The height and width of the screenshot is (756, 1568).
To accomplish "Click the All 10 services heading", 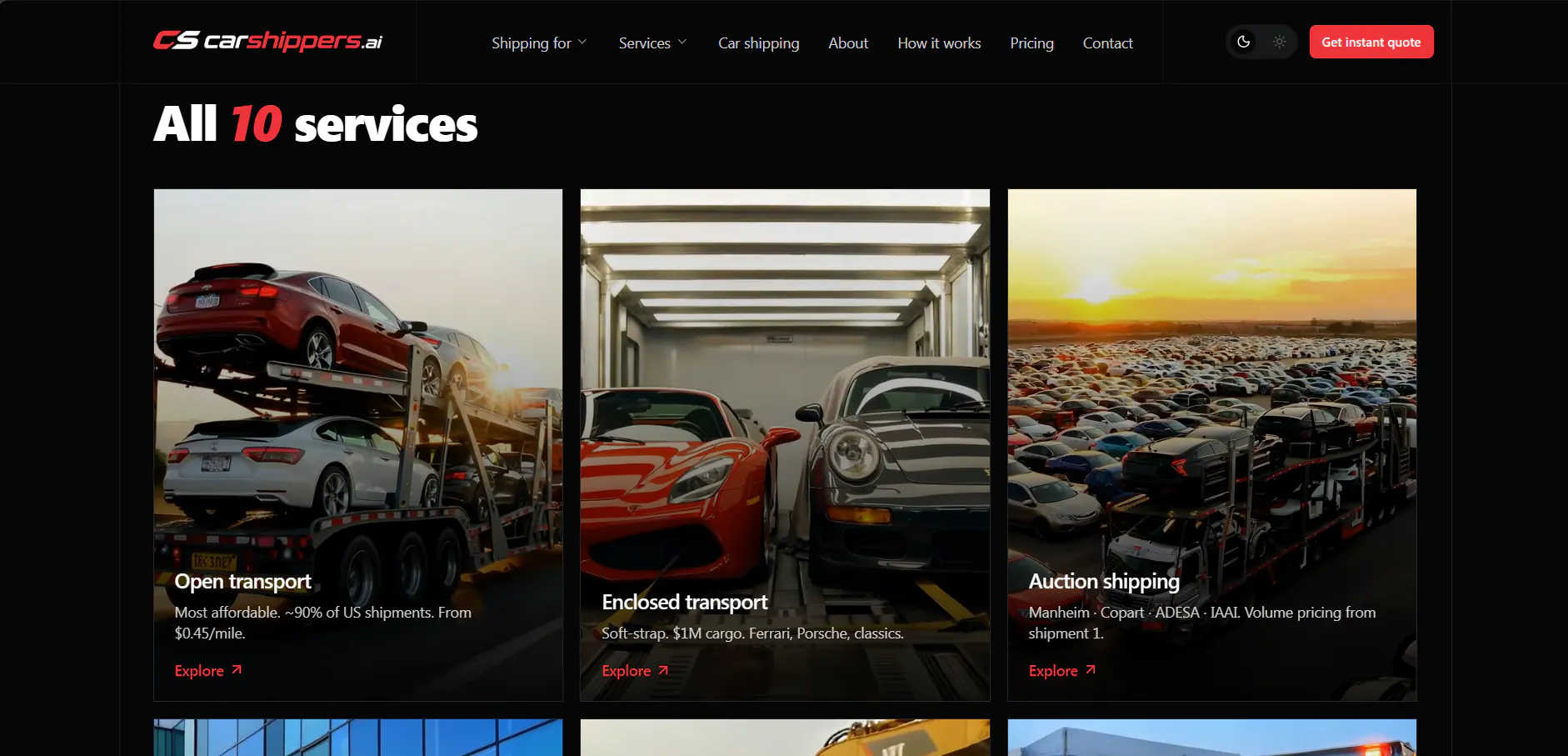I will 315,124.
